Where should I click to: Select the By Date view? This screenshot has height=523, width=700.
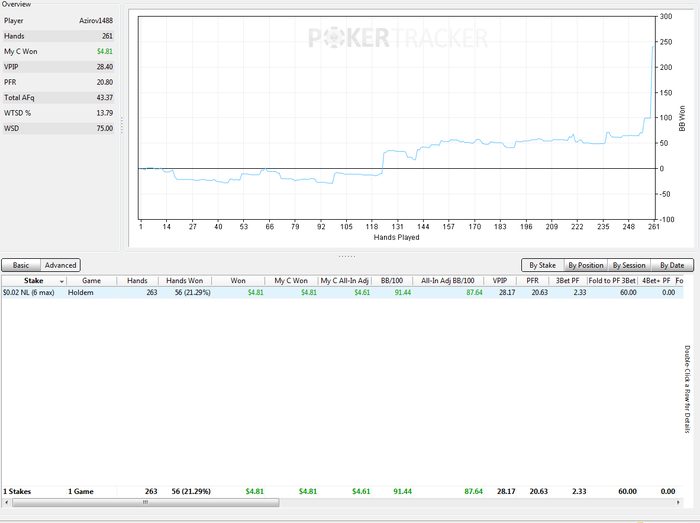672,265
